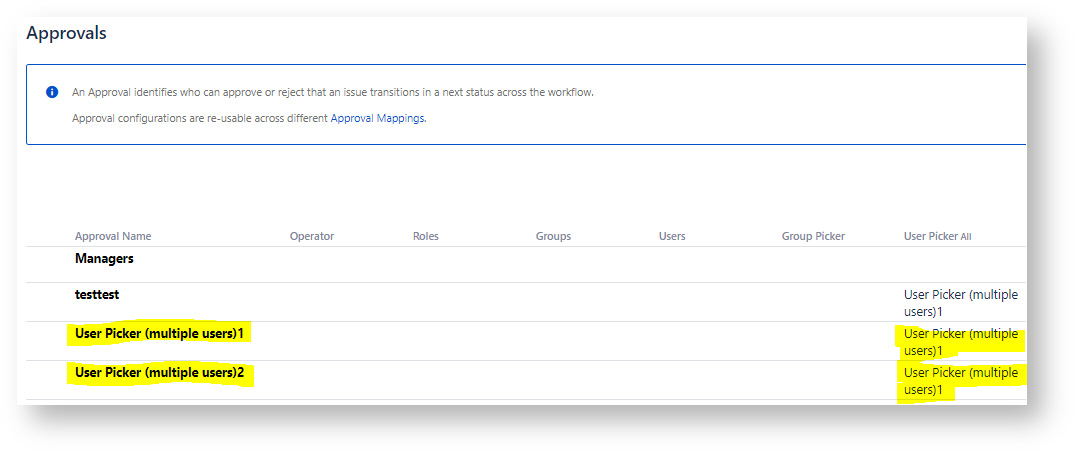Viewport: 1075px width, 453px height.
Task: Click the Approval Name column header
Action: [x=112, y=236]
